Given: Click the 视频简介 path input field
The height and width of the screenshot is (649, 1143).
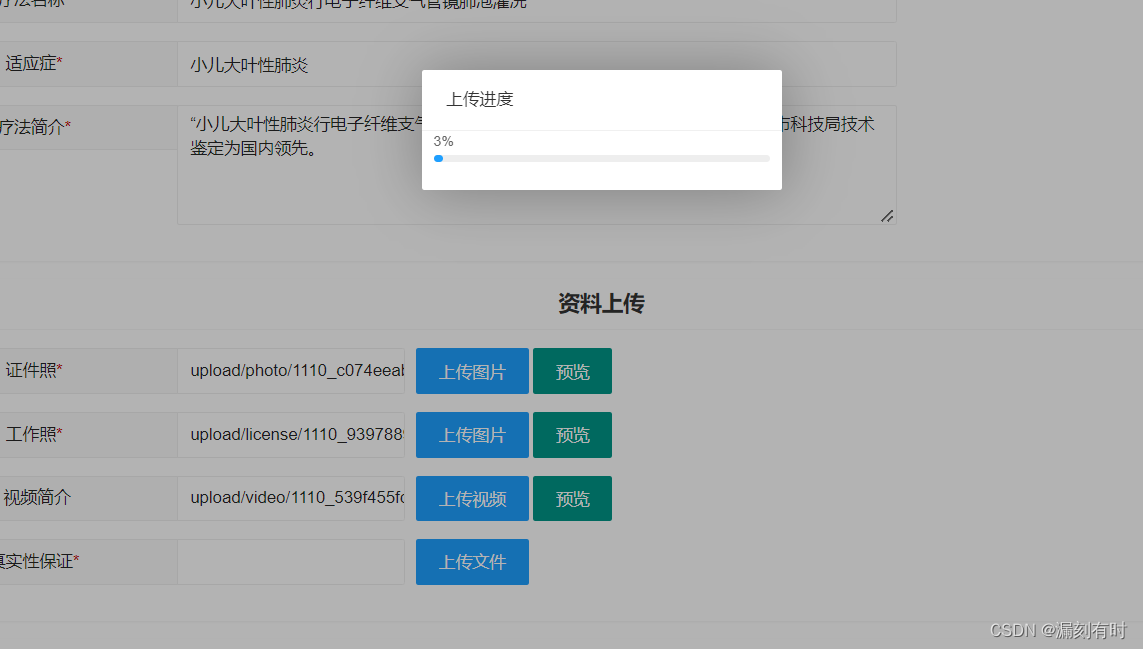Looking at the screenshot, I should click(x=291, y=498).
